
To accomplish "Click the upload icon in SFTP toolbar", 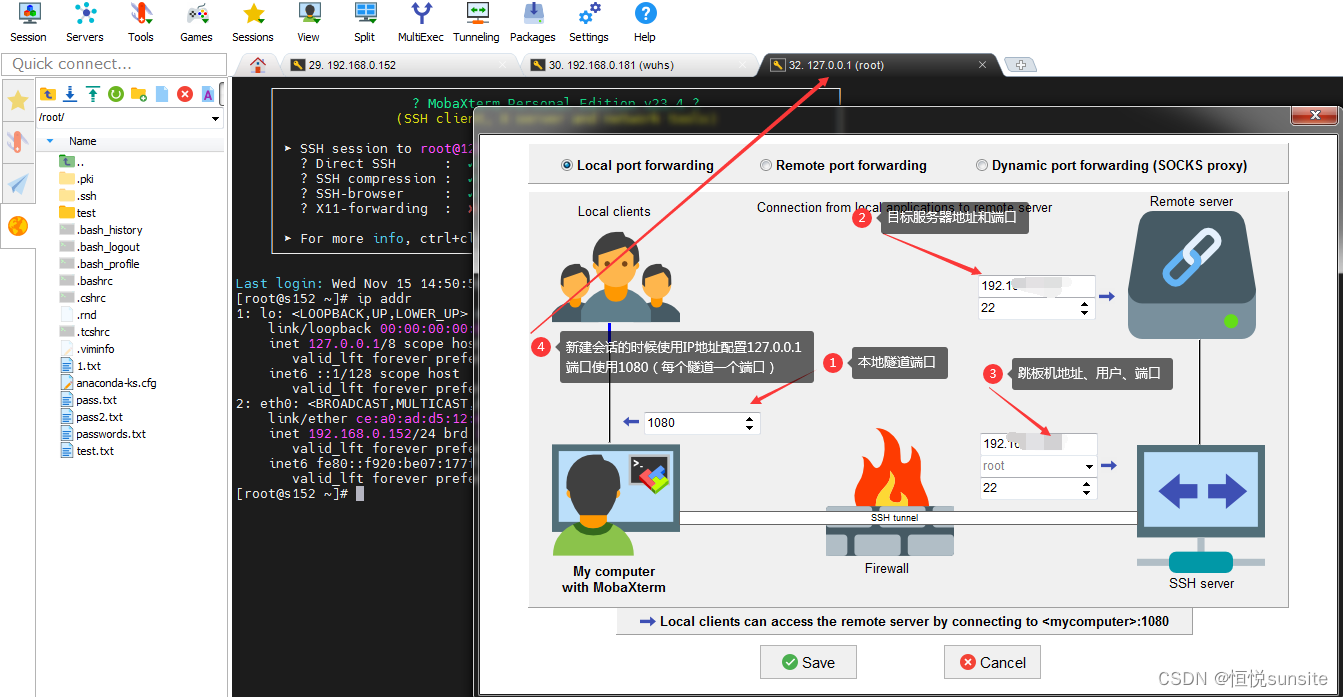I will 93,94.
